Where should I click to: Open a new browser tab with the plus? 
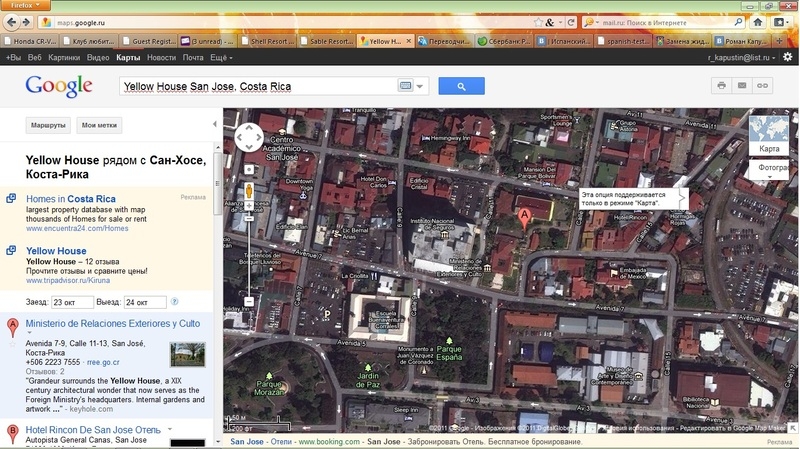[779, 41]
